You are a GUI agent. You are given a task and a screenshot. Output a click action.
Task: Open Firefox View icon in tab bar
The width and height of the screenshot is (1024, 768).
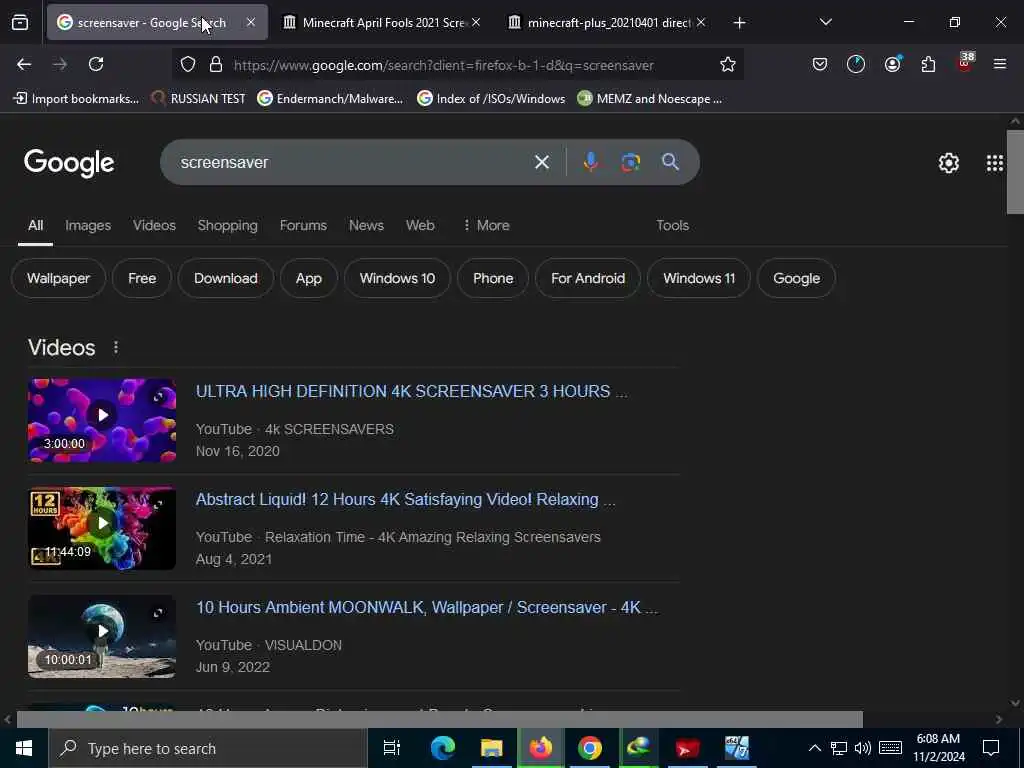click(x=20, y=23)
